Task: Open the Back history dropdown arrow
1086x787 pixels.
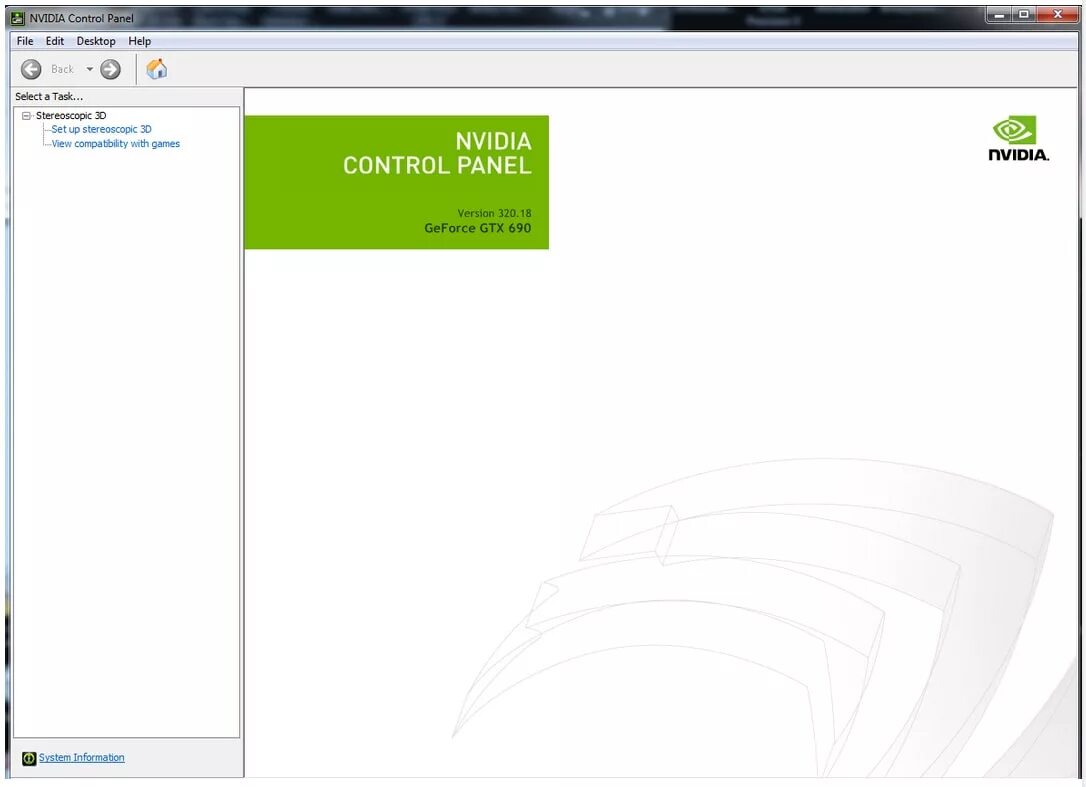Action: point(89,69)
